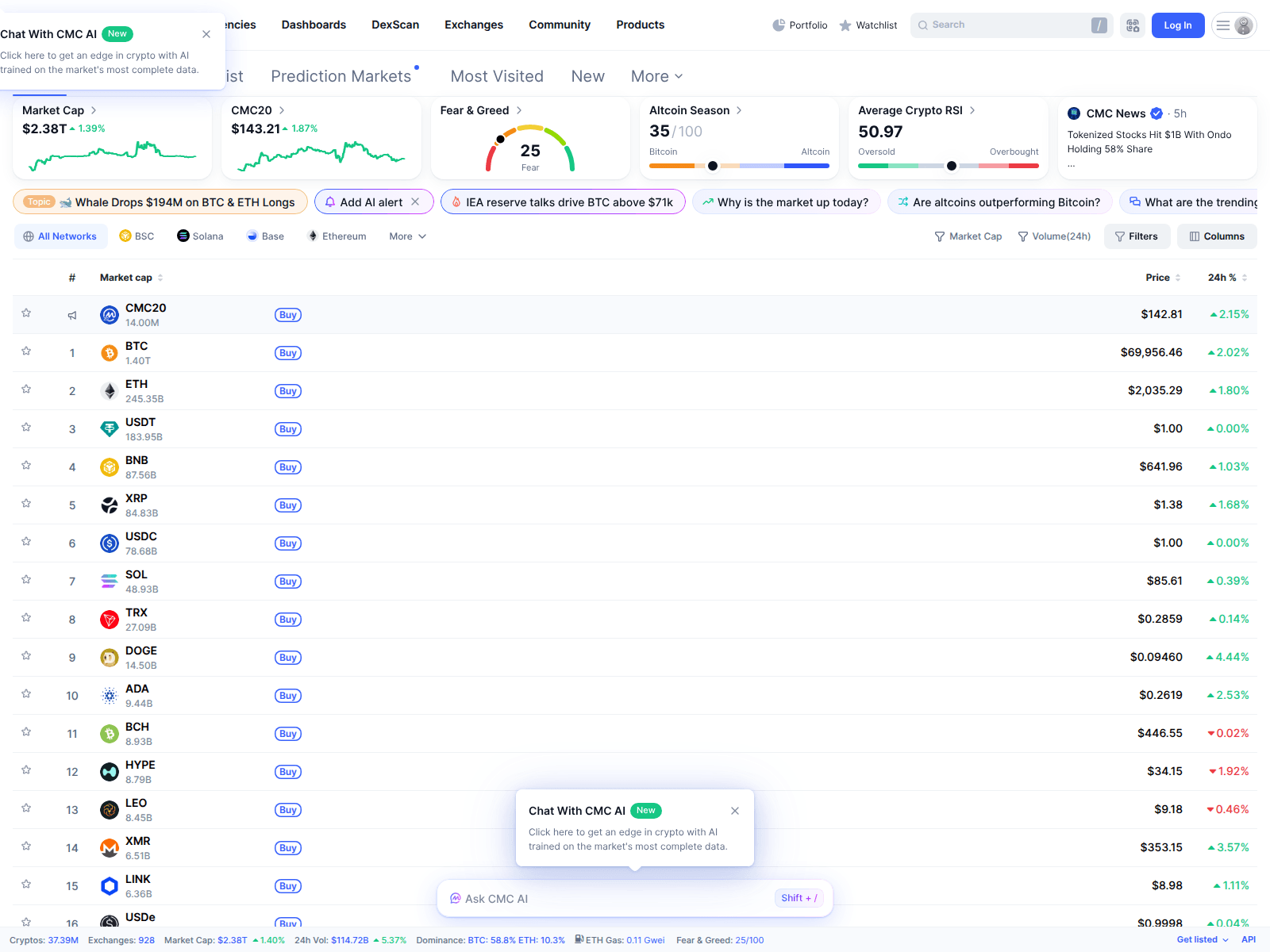Click the megaphone icon in CMC20 row
This screenshot has width=1270, height=952.
pos(72,315)
